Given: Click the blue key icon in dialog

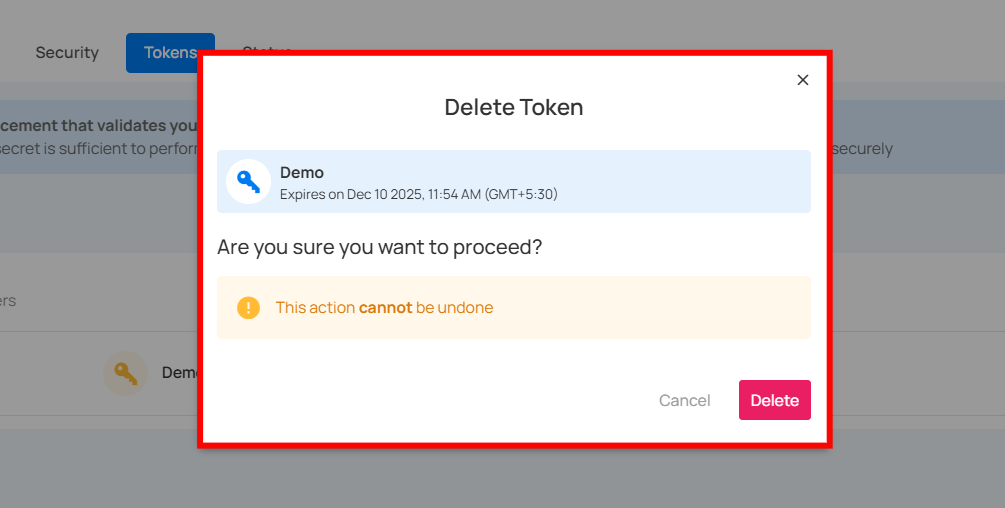Looking at the screenshot, I should tap(248, 182).
